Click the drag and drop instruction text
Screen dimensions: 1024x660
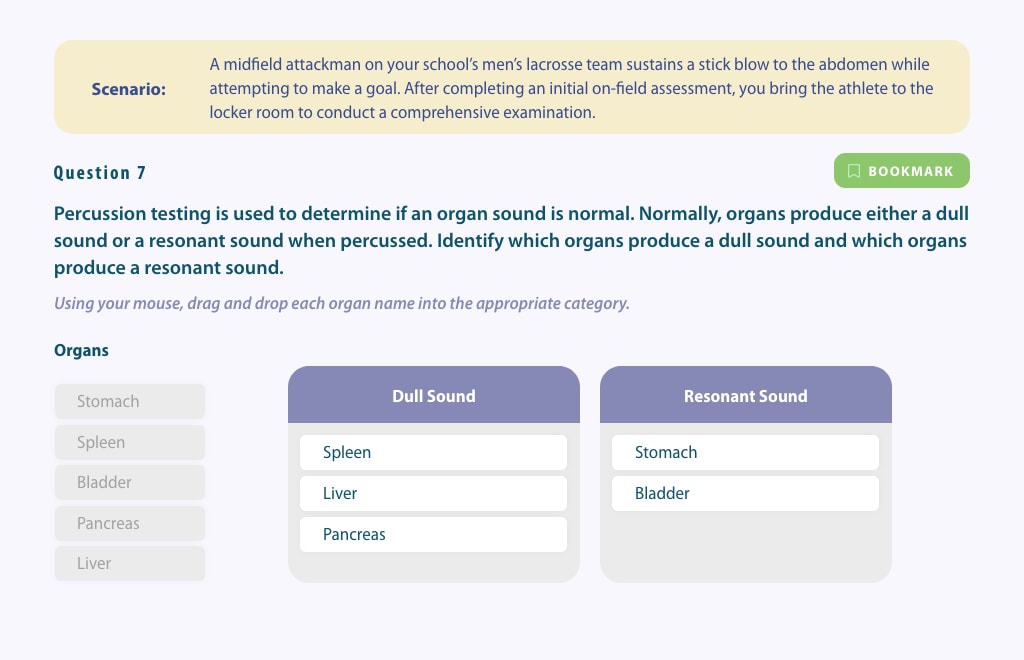click(342, 304)
